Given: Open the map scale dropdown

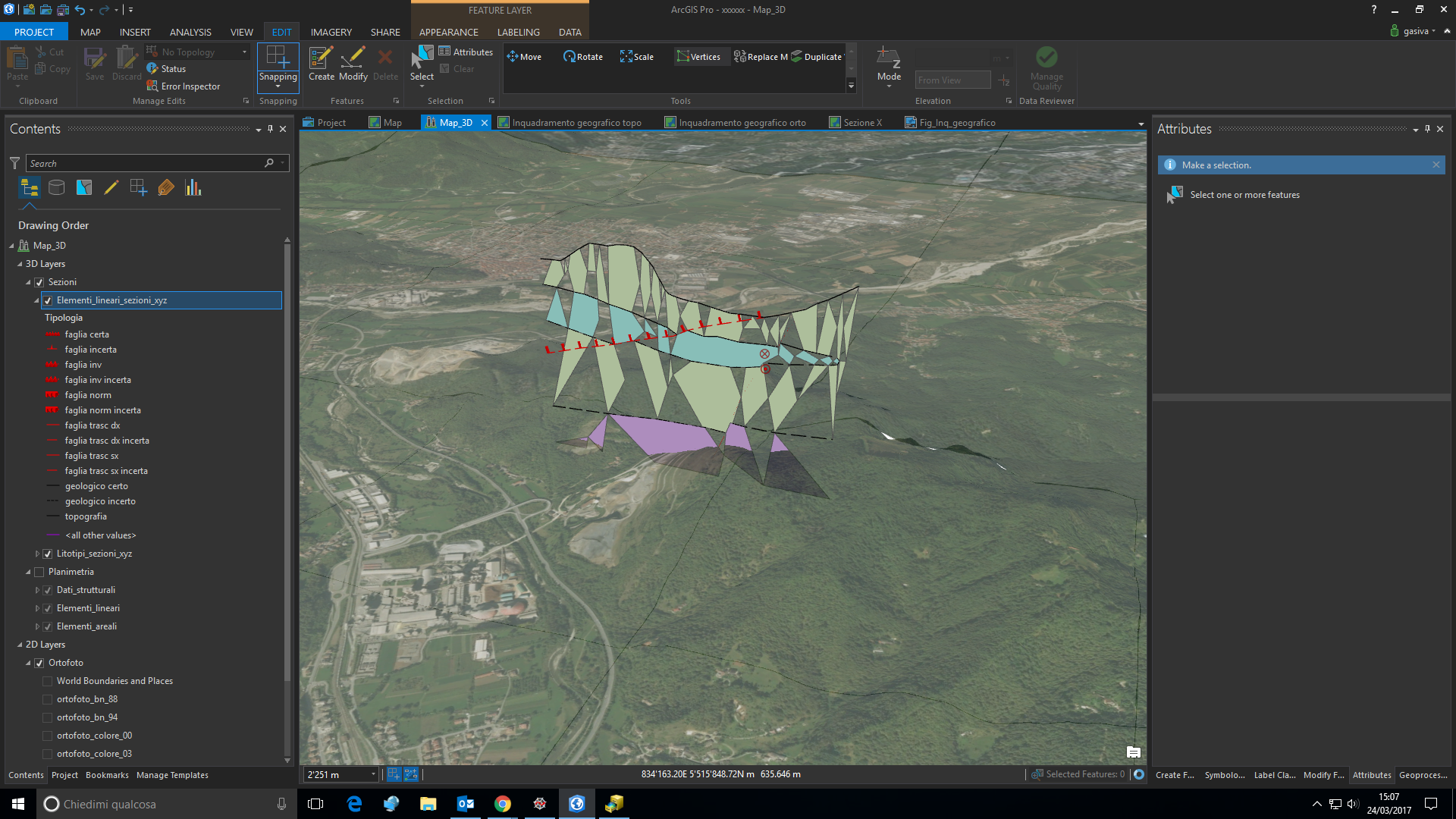Looking at the screenshot, I should pyautogui.click(x=372, y=774).
